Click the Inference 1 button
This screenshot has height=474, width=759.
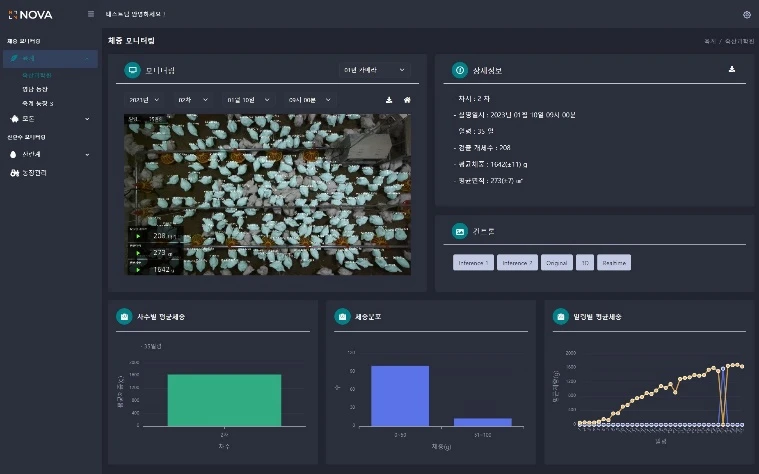point(473,263)
